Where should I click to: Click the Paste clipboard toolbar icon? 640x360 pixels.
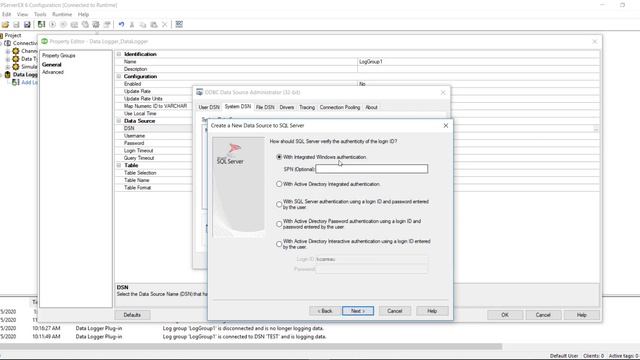tap(154, 25)
